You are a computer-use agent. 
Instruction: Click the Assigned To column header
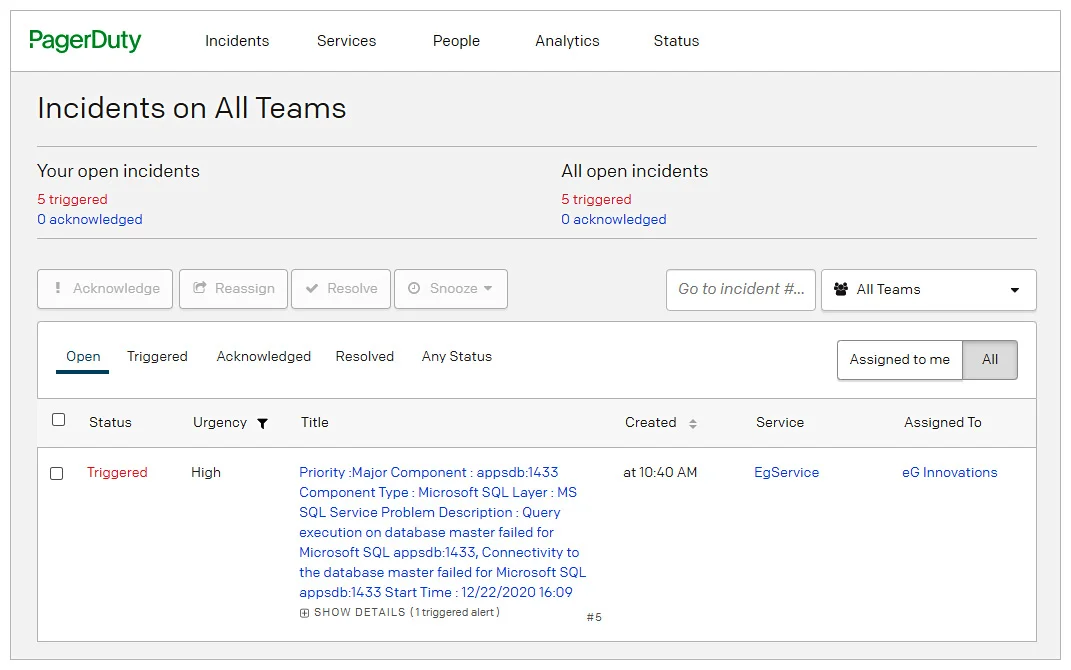tap(943, 423)
